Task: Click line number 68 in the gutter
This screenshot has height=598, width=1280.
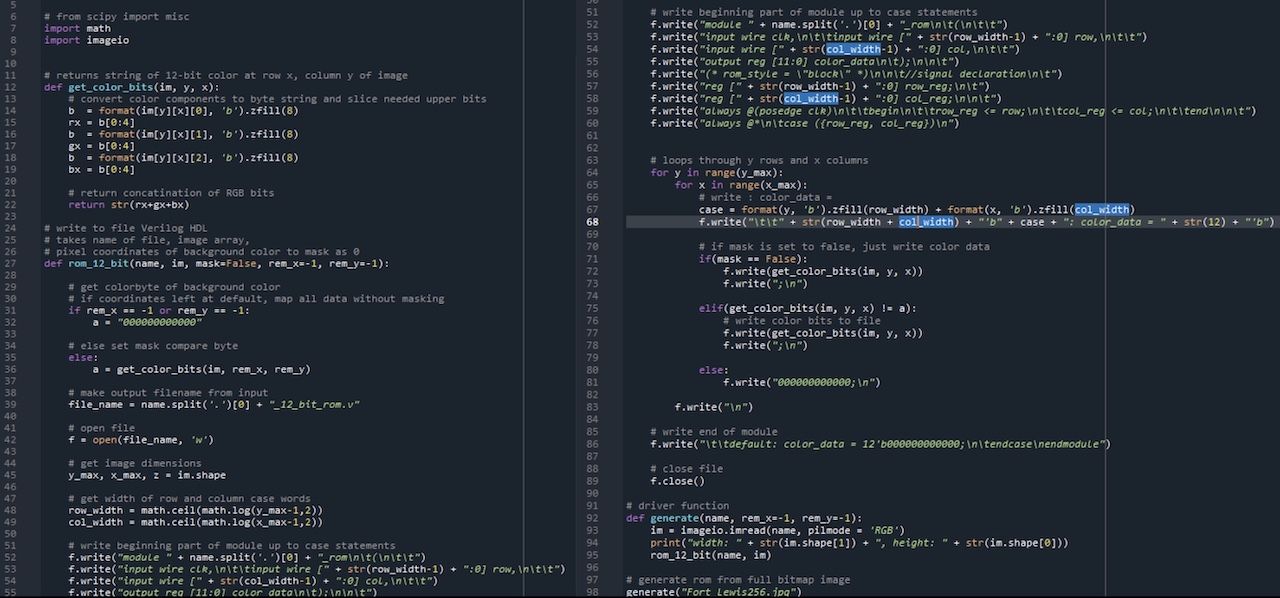Action: [592, 222]
